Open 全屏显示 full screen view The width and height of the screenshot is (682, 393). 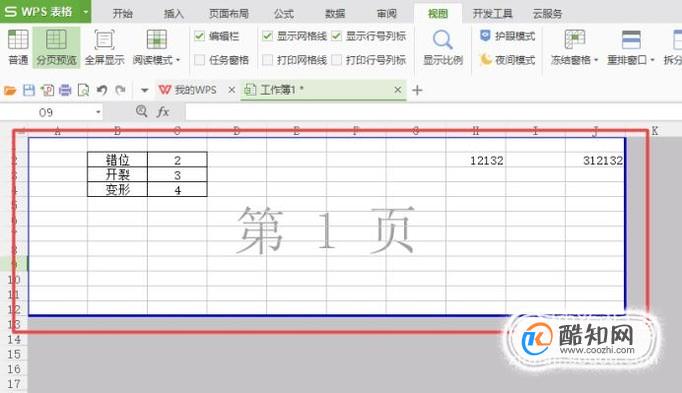(x=104, y=47)
